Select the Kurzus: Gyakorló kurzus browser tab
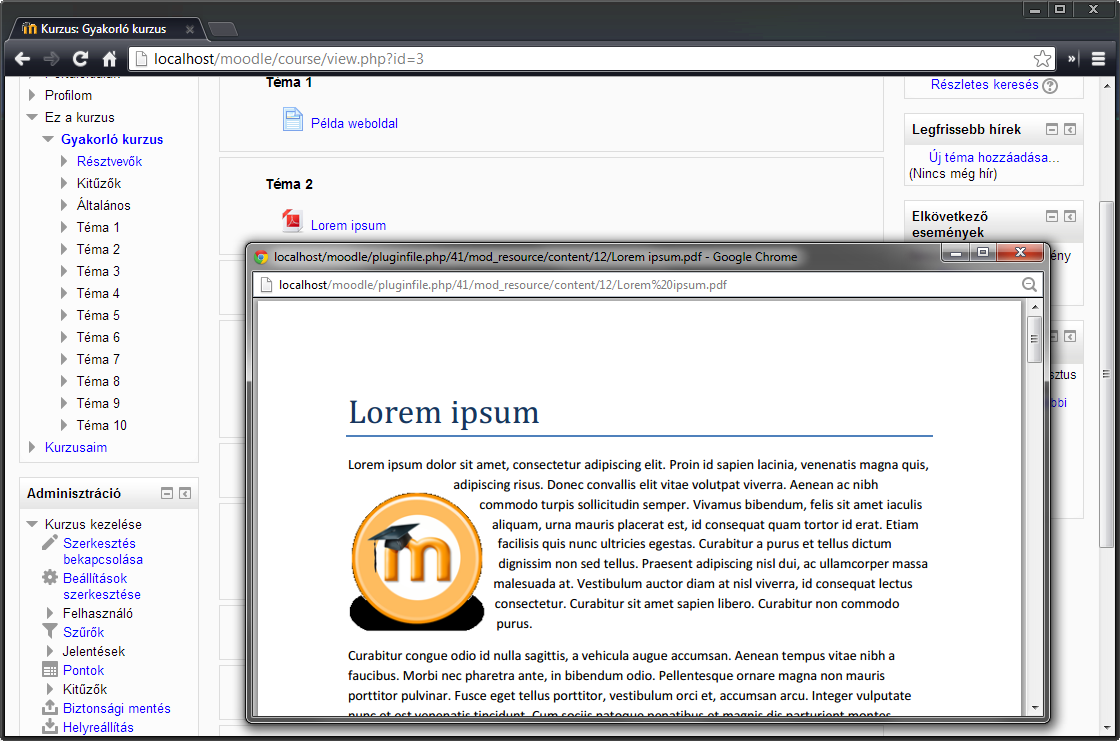The height and width of the screenshot is (741, 1120). click(104, 29)
